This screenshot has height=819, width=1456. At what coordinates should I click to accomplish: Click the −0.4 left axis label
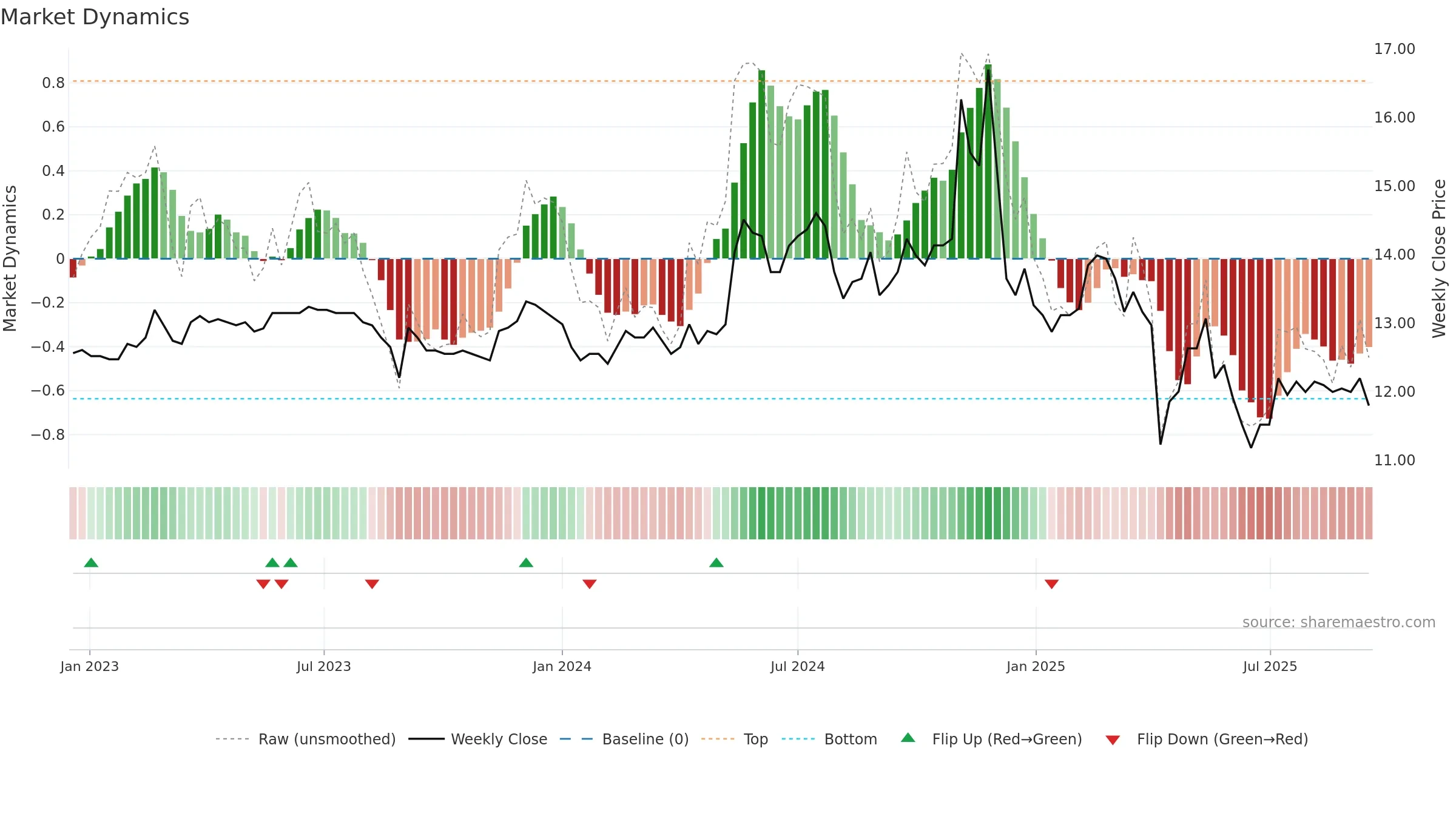coord(47,346)
